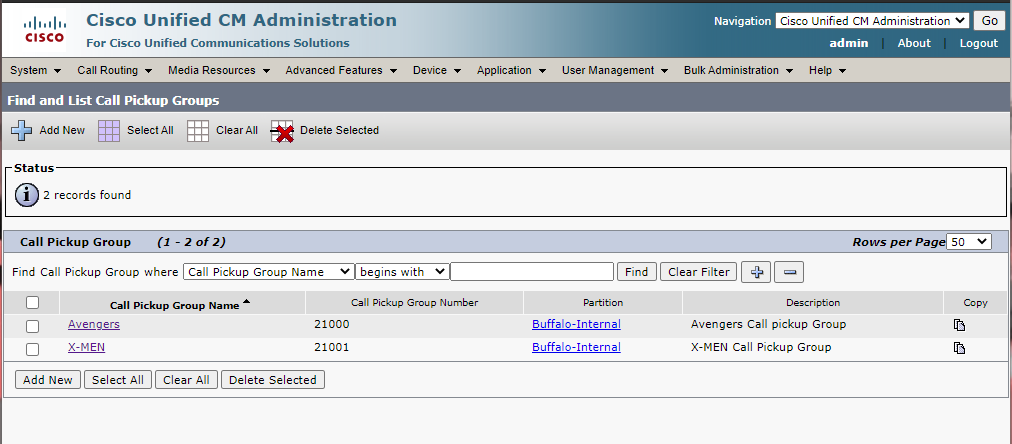The image size is (1012, 444).
Task: Open the Device menu
Action: point(437,70)
